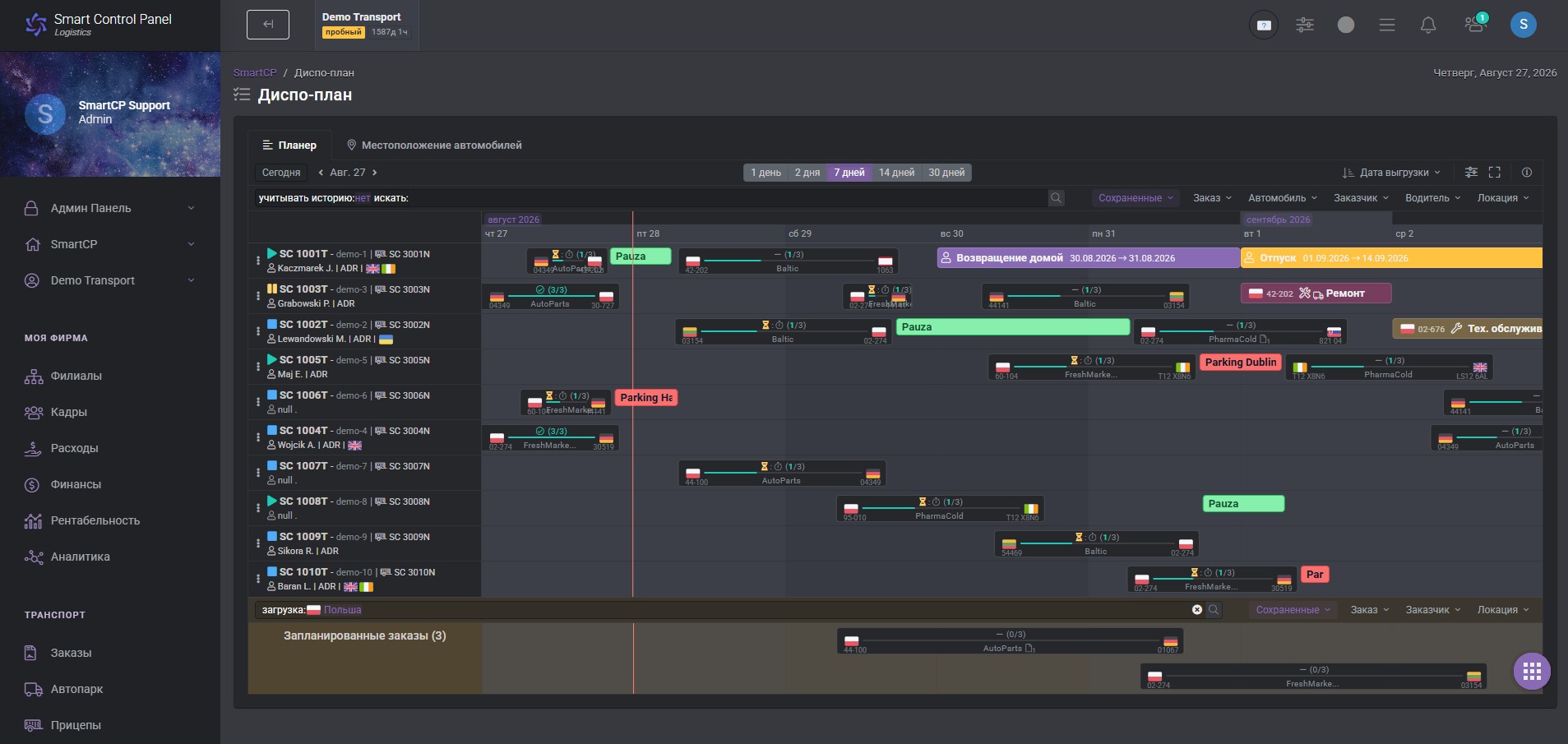1568x744 pixels.
Task: Click the top planner search input field
Action: [x=728, y=198]
